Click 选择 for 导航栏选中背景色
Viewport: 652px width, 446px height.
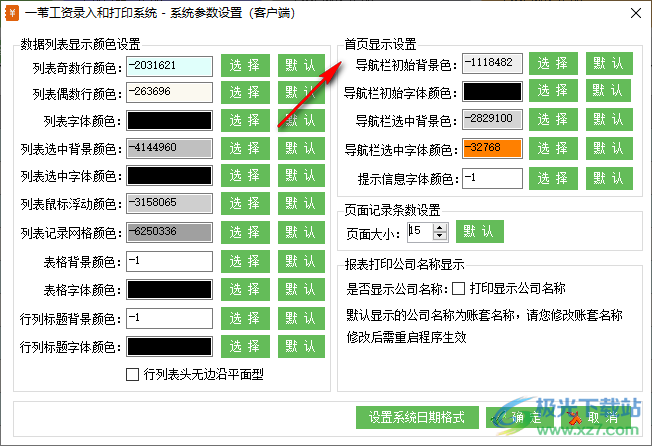coord(553,120)
